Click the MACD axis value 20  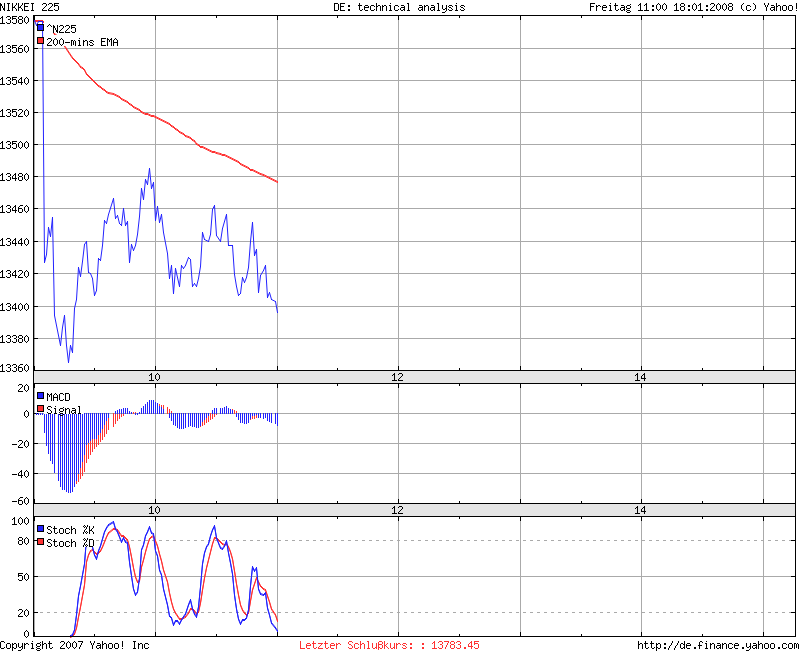[23, 388]
